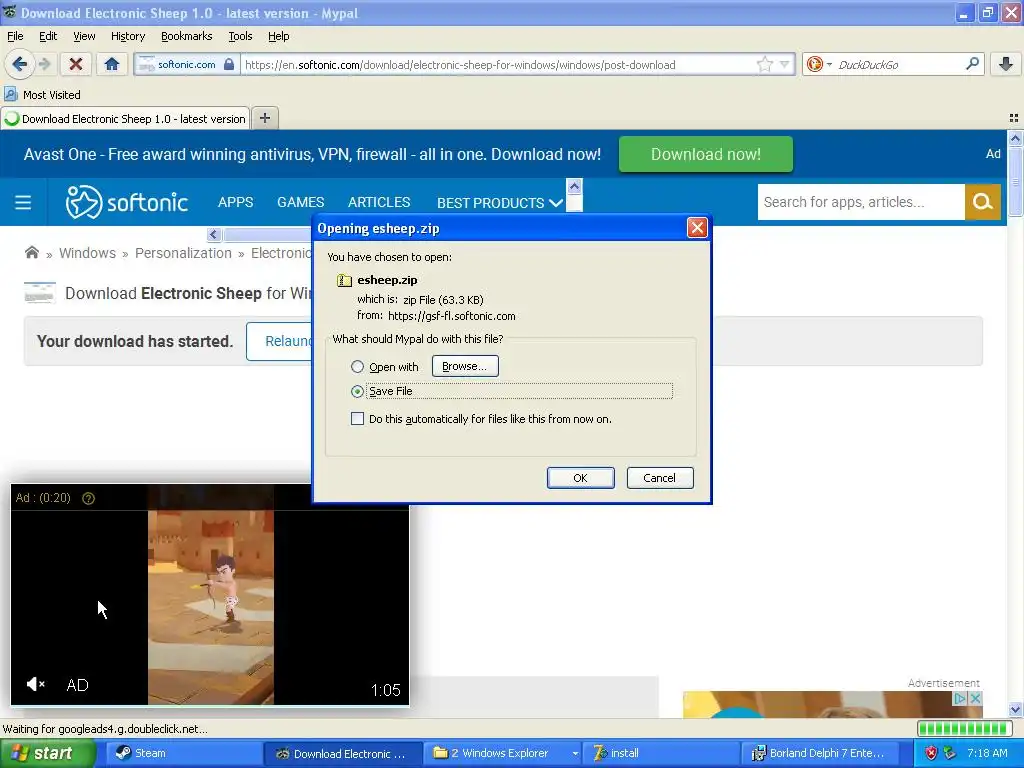This screenshot has height=768, width=1024.
Task: Click the red shield tray icon
Action: [x=931, y=753]
